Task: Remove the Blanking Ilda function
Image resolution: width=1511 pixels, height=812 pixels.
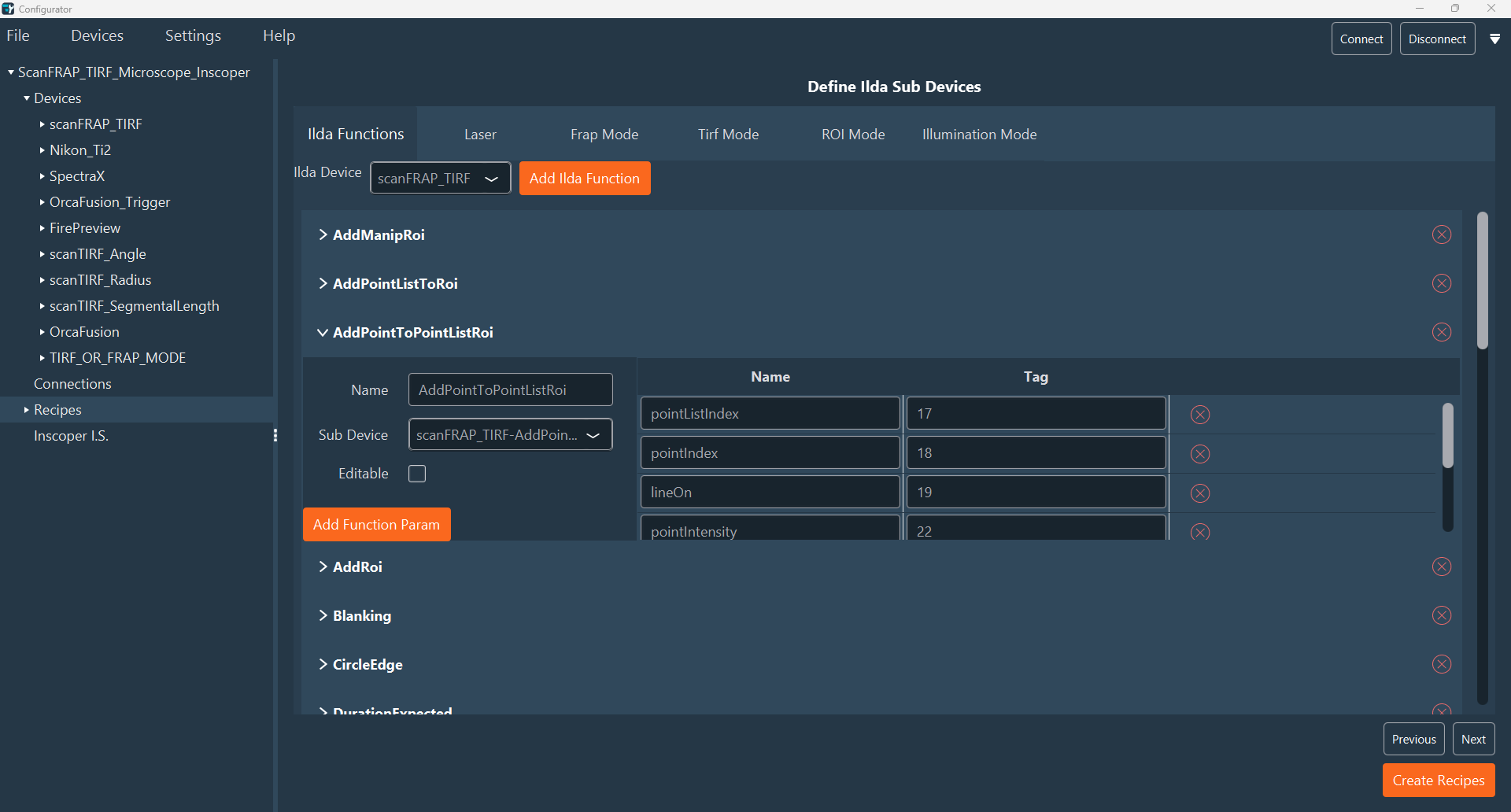Action: pos(1442,615)
